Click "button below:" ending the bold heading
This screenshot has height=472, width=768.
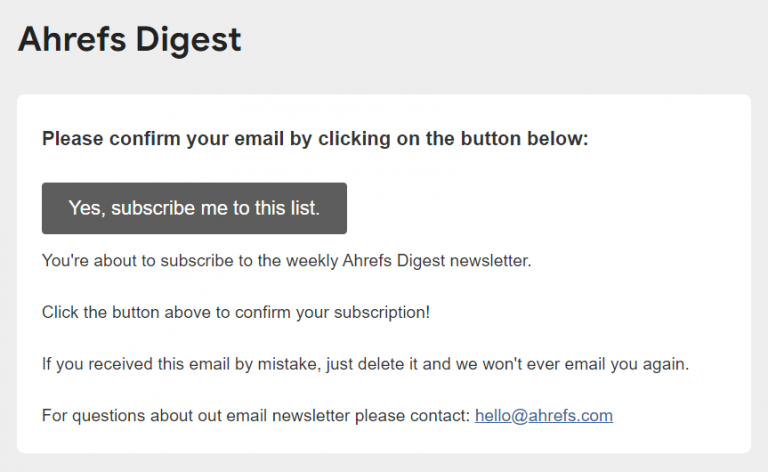pos(525,139)
